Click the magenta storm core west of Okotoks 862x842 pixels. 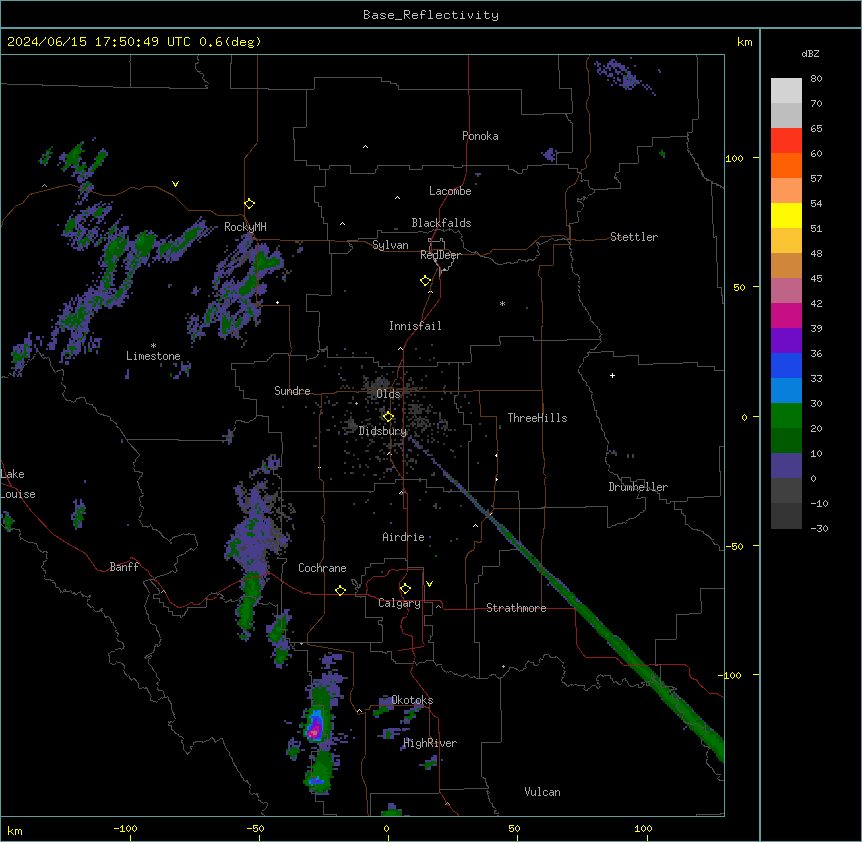point(314,730)
